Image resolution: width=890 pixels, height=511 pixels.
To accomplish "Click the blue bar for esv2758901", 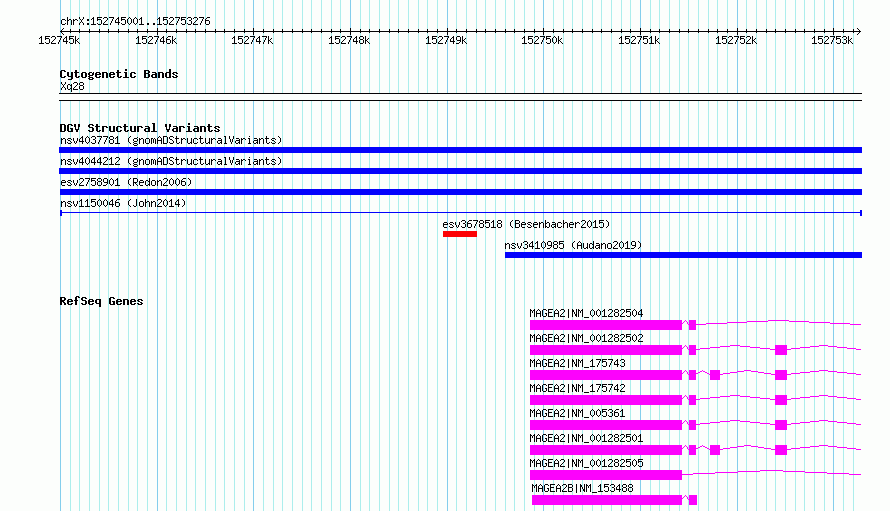I will tap(460, 192).
